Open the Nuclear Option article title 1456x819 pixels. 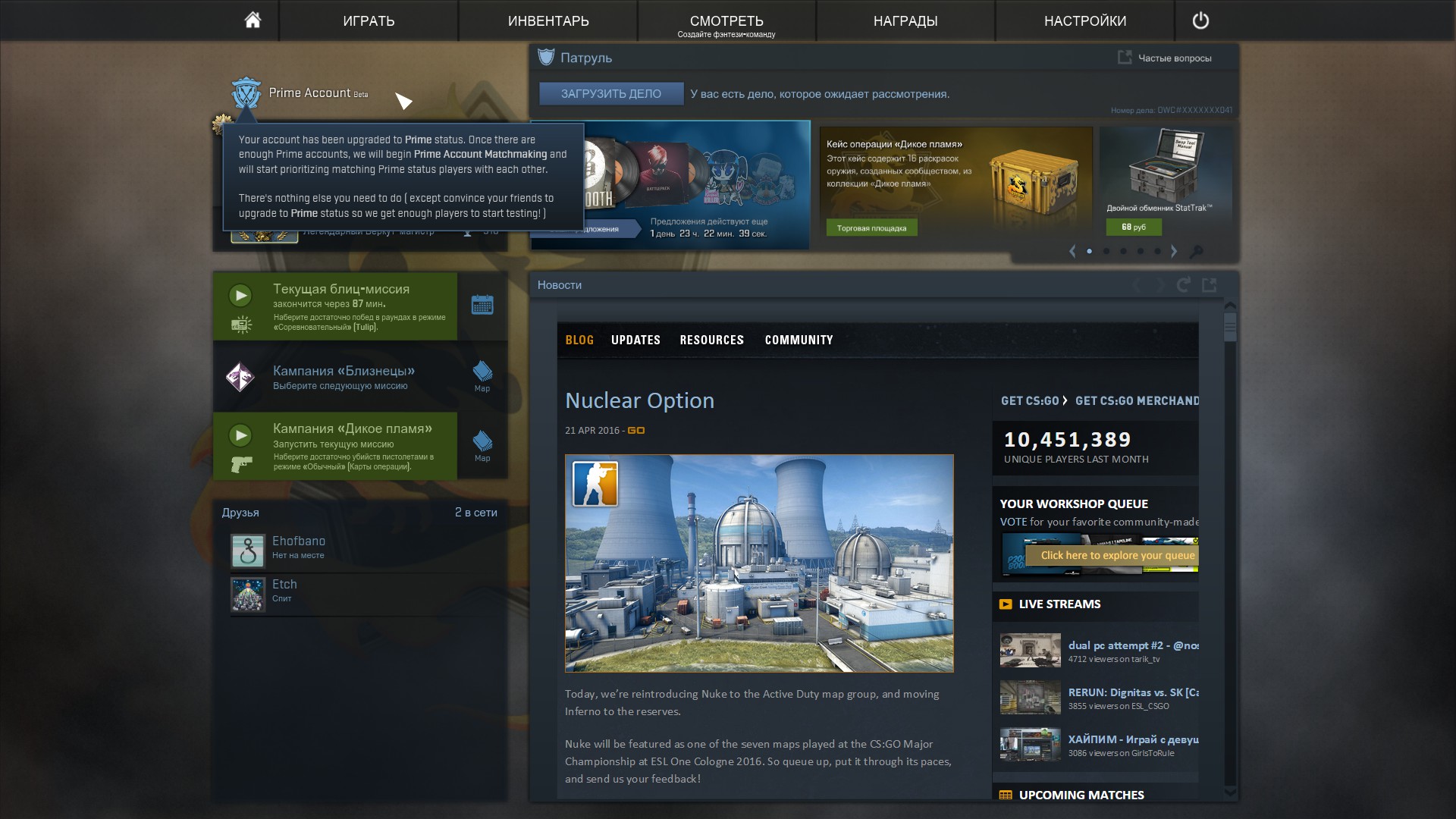click(639, 400)
